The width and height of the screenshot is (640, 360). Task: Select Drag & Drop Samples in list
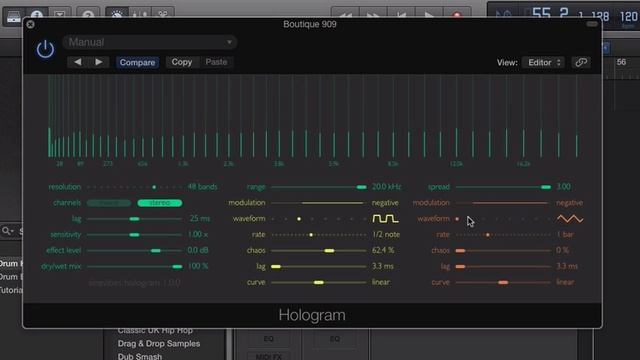click(159, 344)
